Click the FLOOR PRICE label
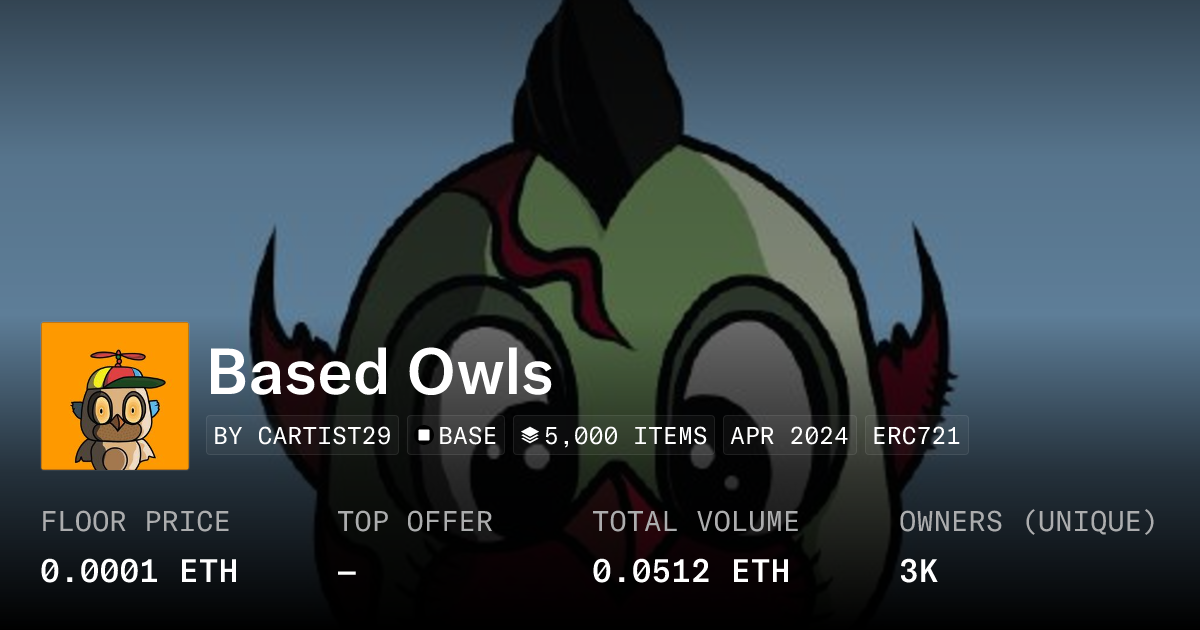 [x=135, y=522]
